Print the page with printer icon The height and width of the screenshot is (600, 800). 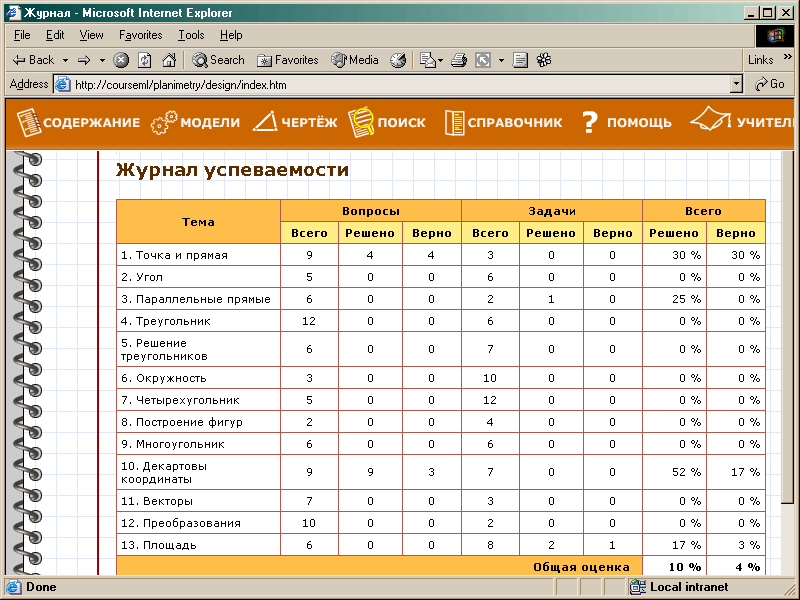[x=459, y=60]
